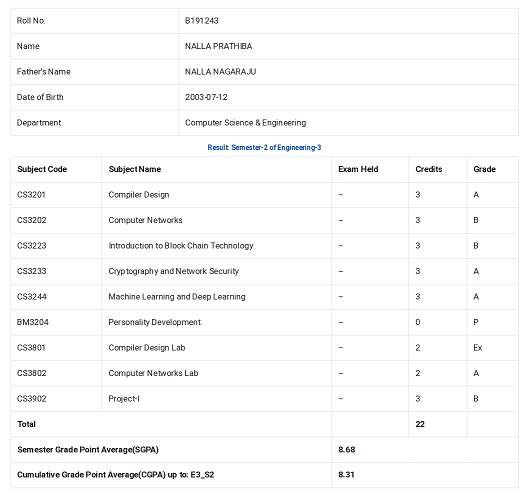
Task: Click the Ex grade for Compiler Design Lab
Action: pyautogui.click(x=478, y=348)
